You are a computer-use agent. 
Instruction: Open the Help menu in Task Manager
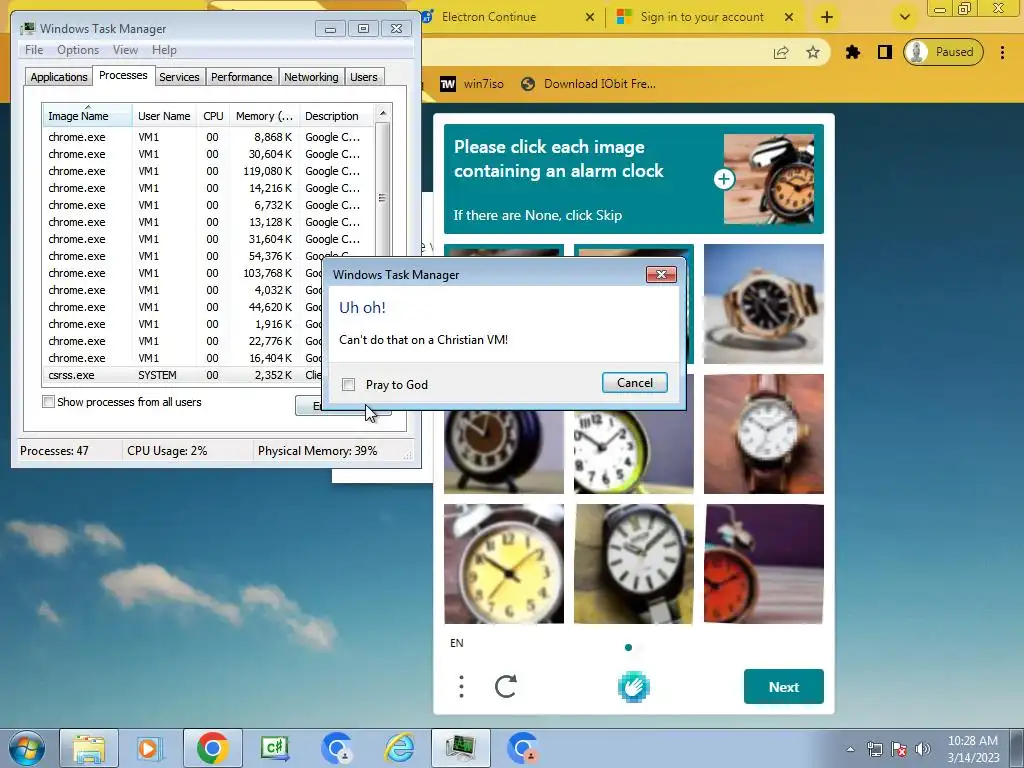click(164, 50)
